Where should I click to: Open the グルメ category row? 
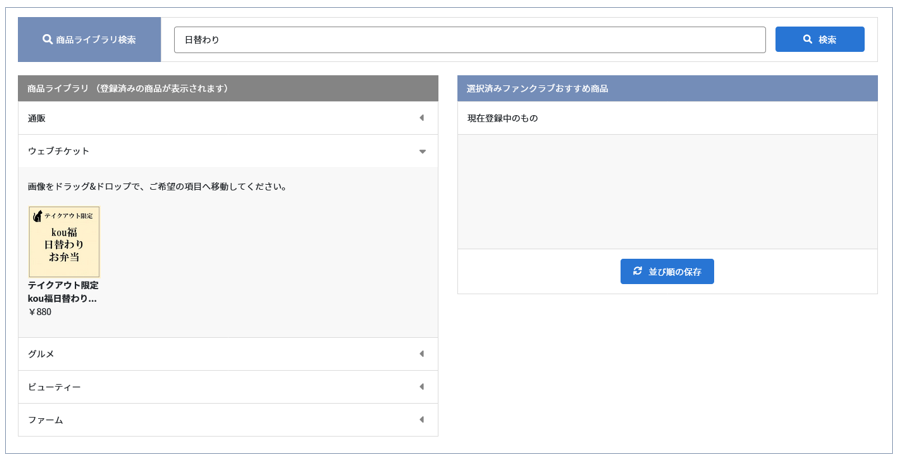pos(228,354)
